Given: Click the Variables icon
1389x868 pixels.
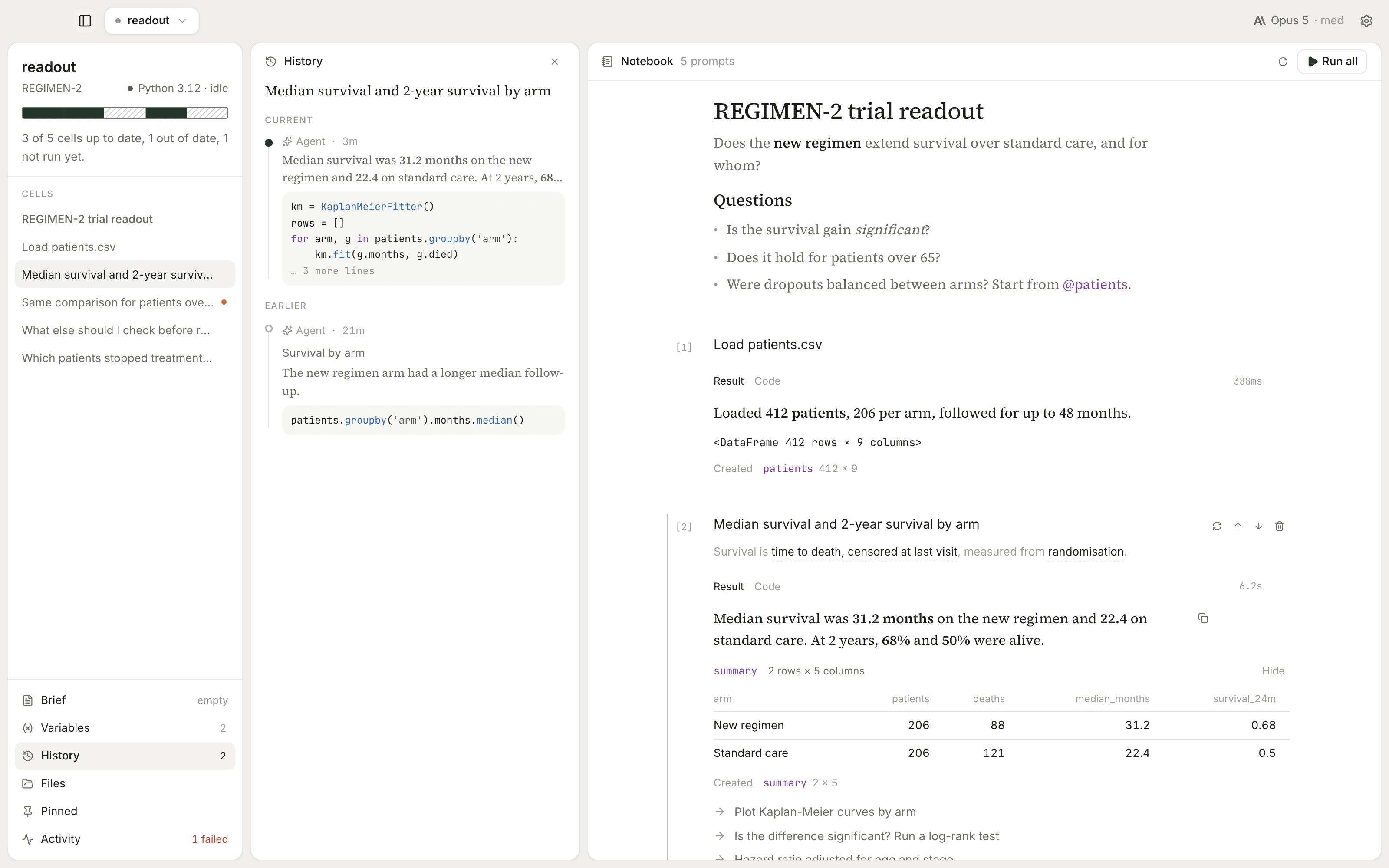Looking at the screenshot, I should tap(27, 728).
